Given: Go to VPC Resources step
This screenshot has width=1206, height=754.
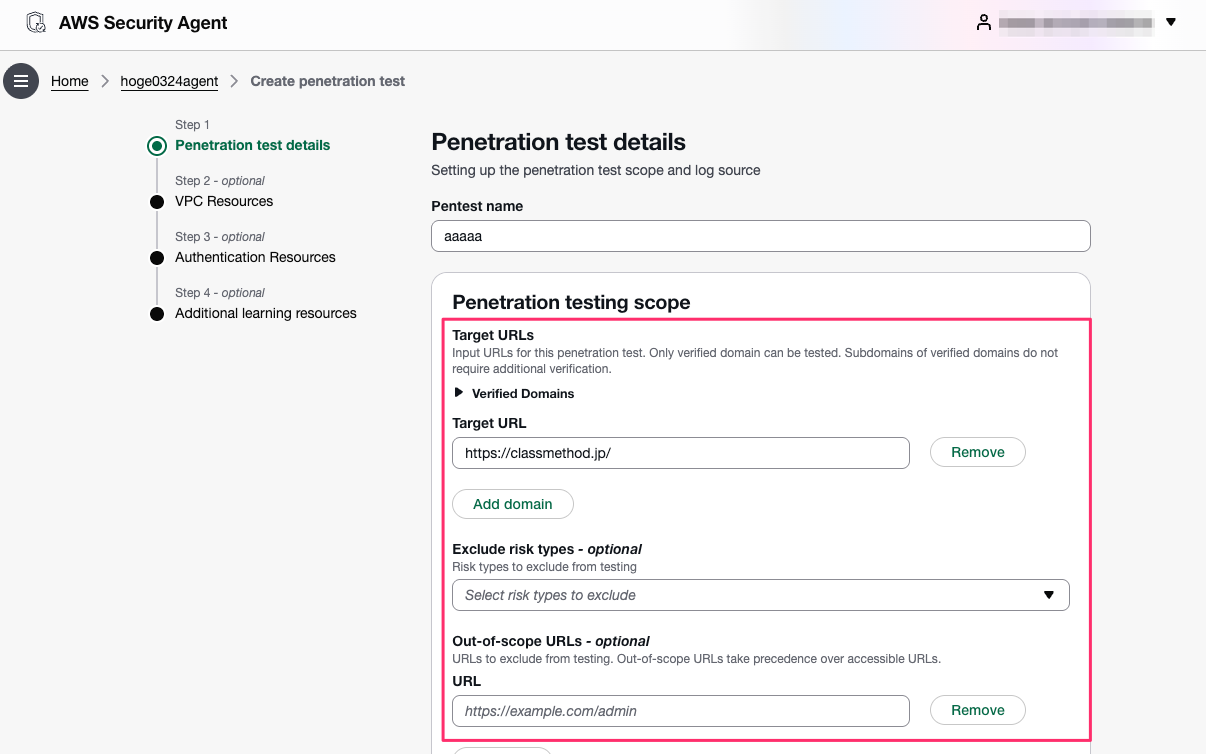Looking at the screenshot, I should tap(224, 201).
